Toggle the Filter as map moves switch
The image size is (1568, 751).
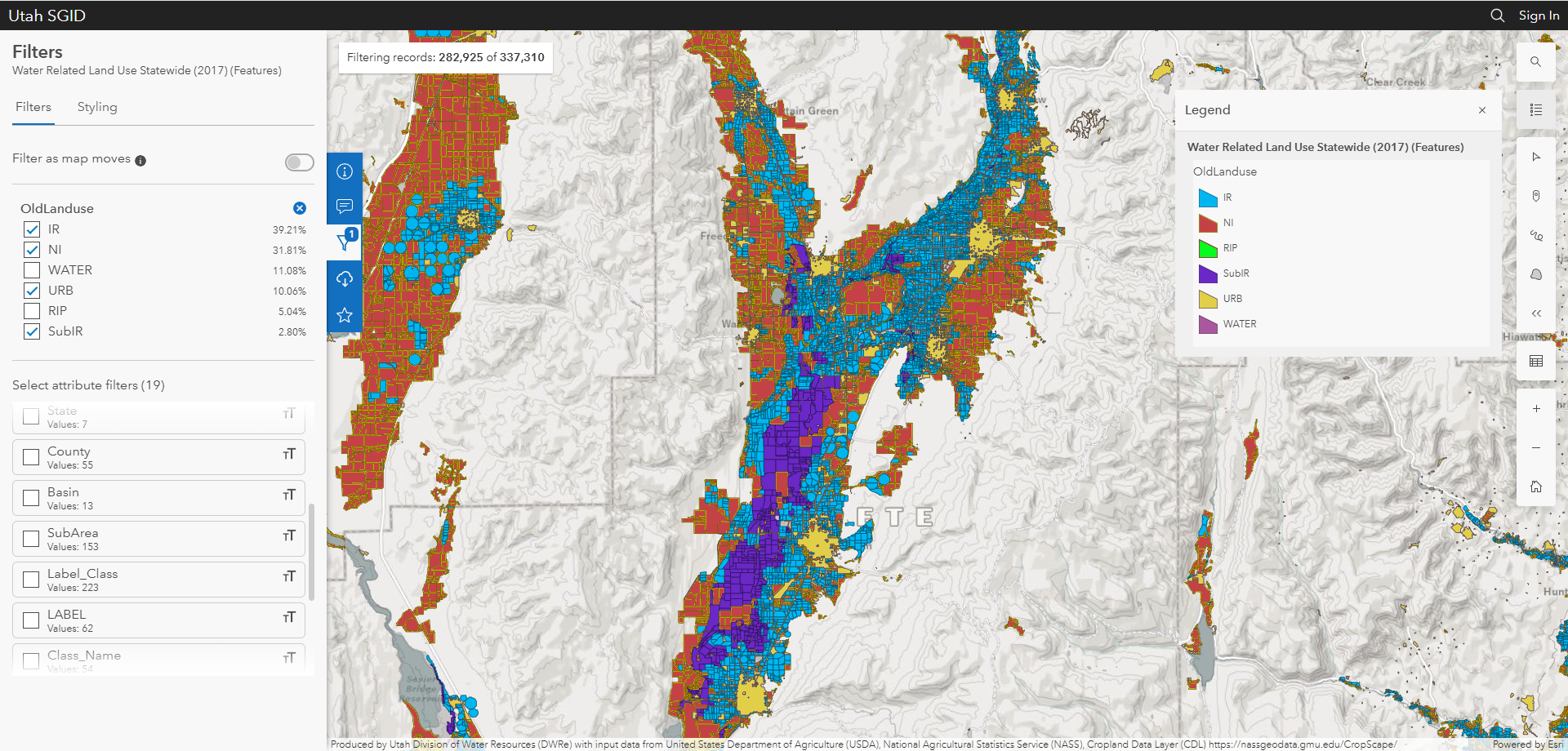click(300, 162)
